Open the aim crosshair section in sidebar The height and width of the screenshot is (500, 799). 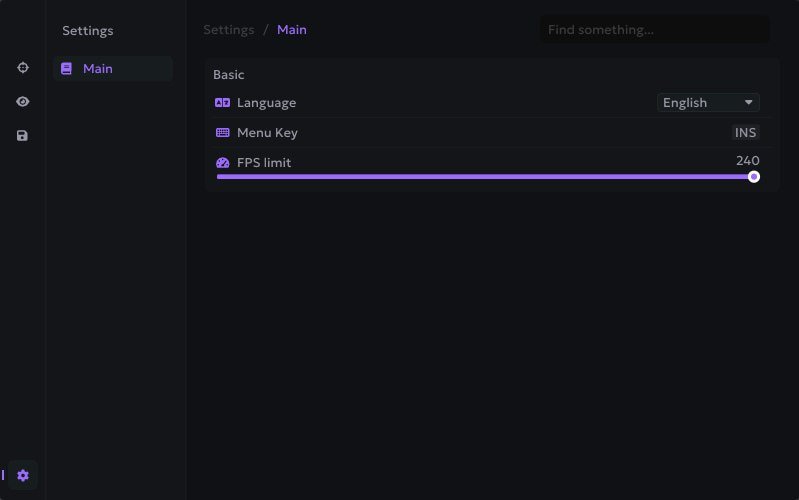tap(23, 68)
